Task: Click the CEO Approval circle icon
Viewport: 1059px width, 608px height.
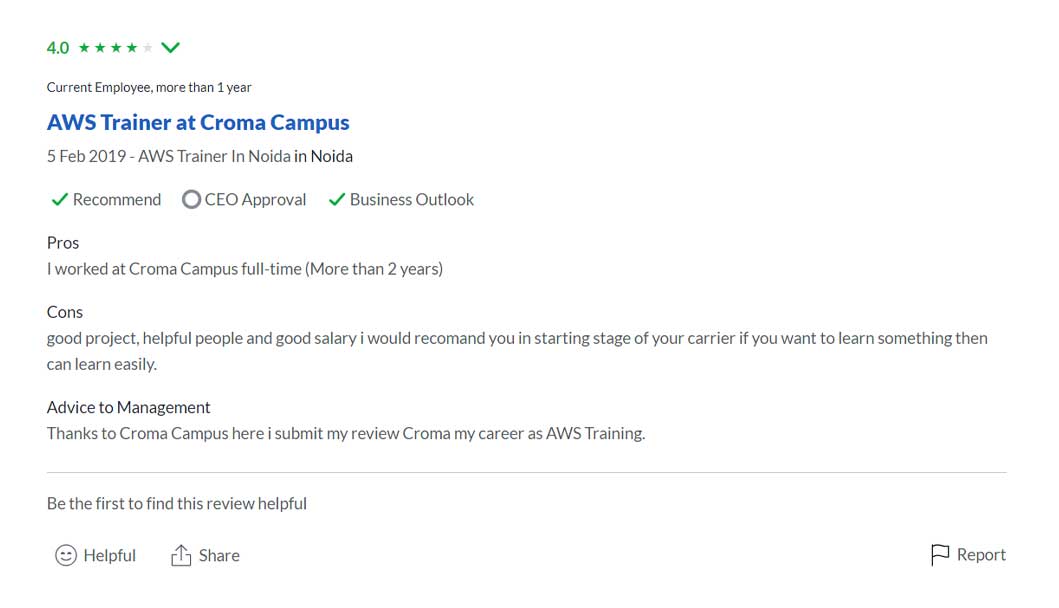Action: (x=191, y=200)
